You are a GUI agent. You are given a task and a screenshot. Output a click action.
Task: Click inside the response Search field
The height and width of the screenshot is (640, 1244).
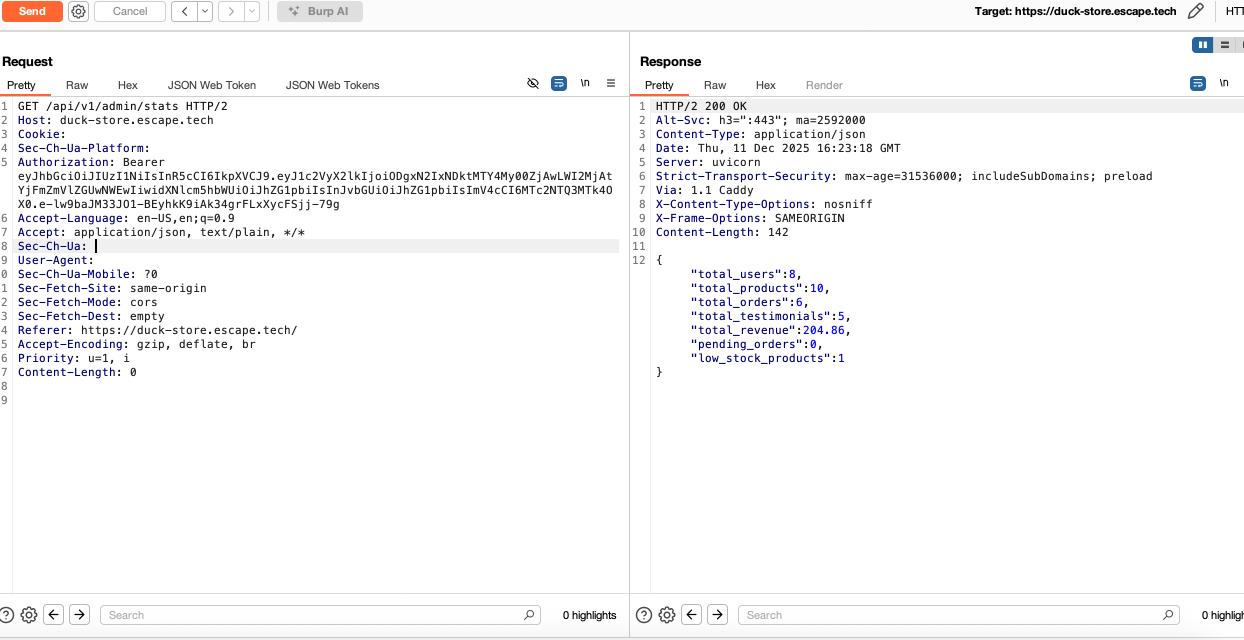click(x=950, y=615)
